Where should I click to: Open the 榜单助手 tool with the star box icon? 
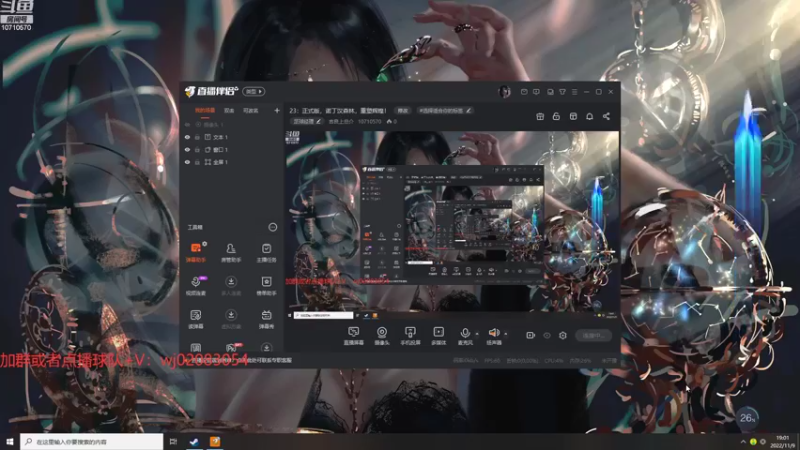click(x=266, y=286)
